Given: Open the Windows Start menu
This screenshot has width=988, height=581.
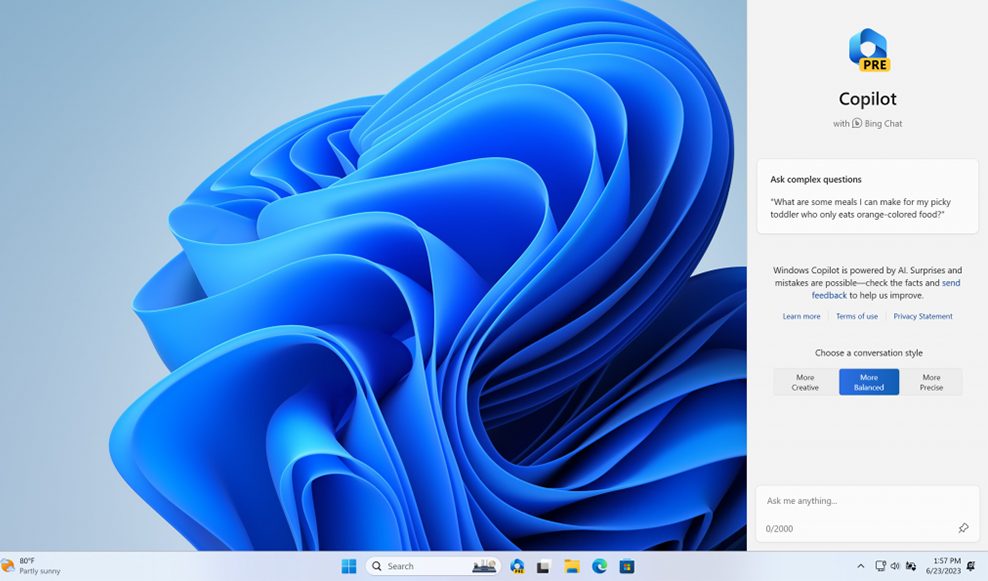Looking at the screenshot, I should pyautogui.click(x=348, y=566).
